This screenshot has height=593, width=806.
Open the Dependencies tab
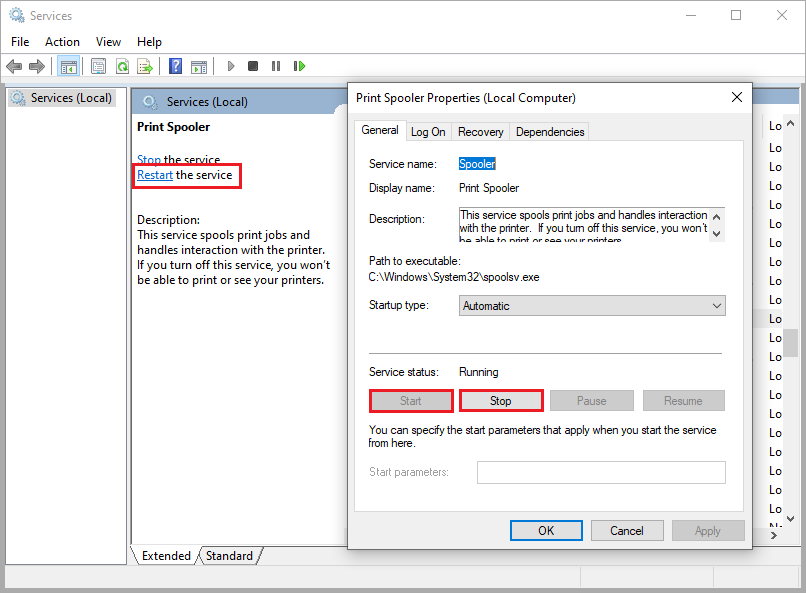pyautogui.click(x=550, y=132)
